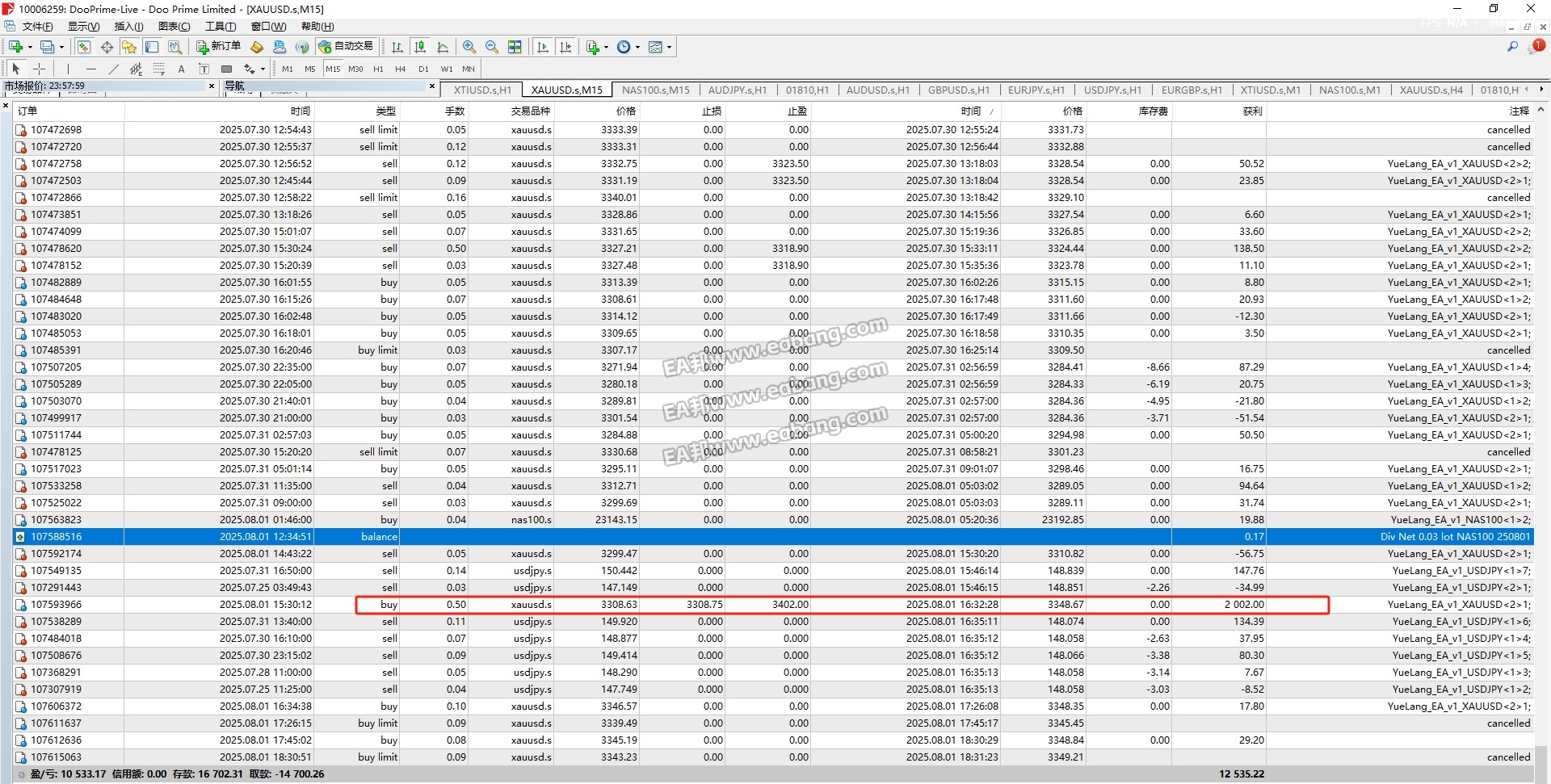Viewport: 1551px width, 784px height.
Task: Open the red notification alert icon
Action: point(1536,47)
